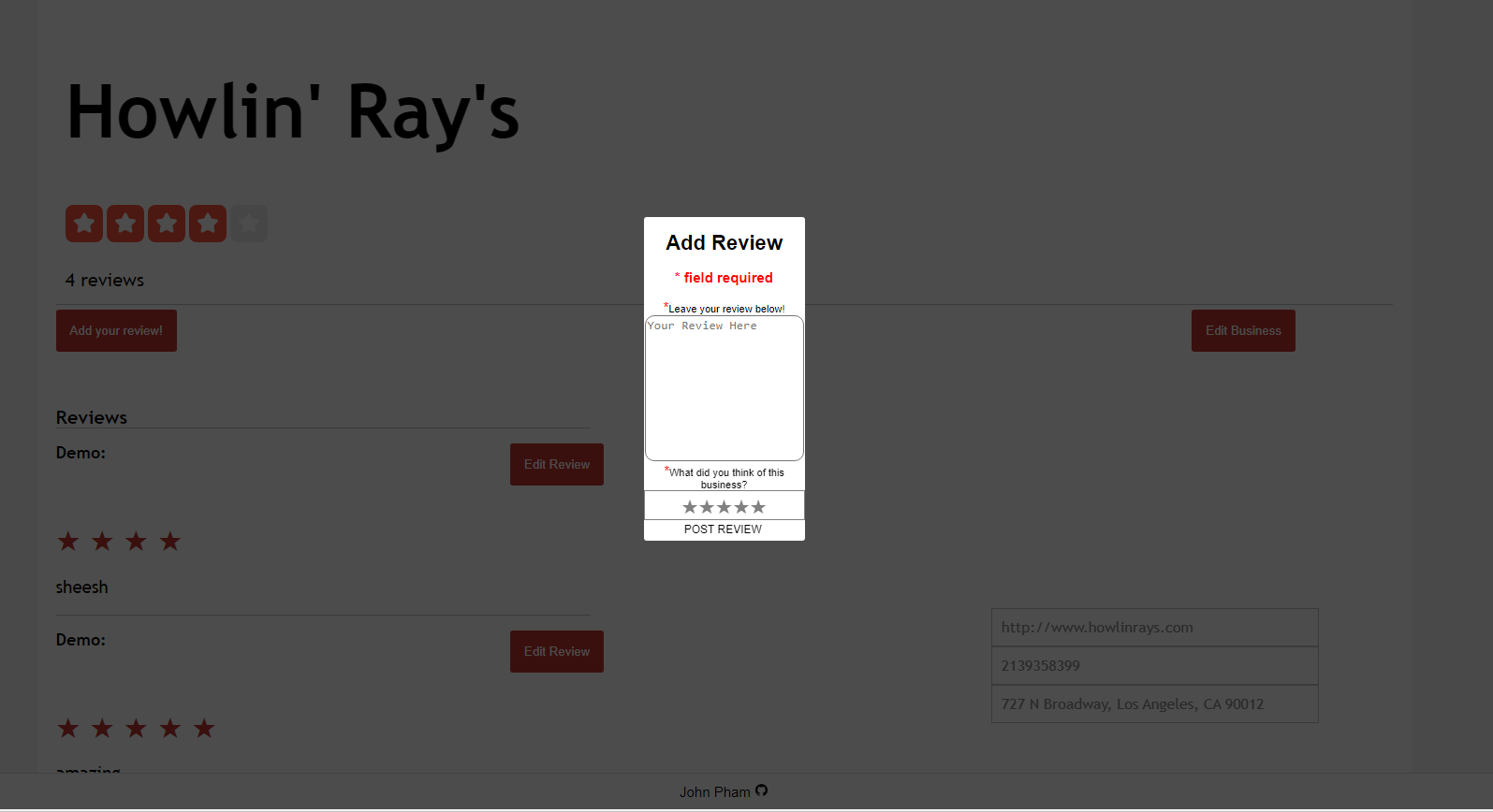This screenshot has height=812, width=1493.
Task: Click the fourth red star under Howlin' Ray's title
Action: 208,224
